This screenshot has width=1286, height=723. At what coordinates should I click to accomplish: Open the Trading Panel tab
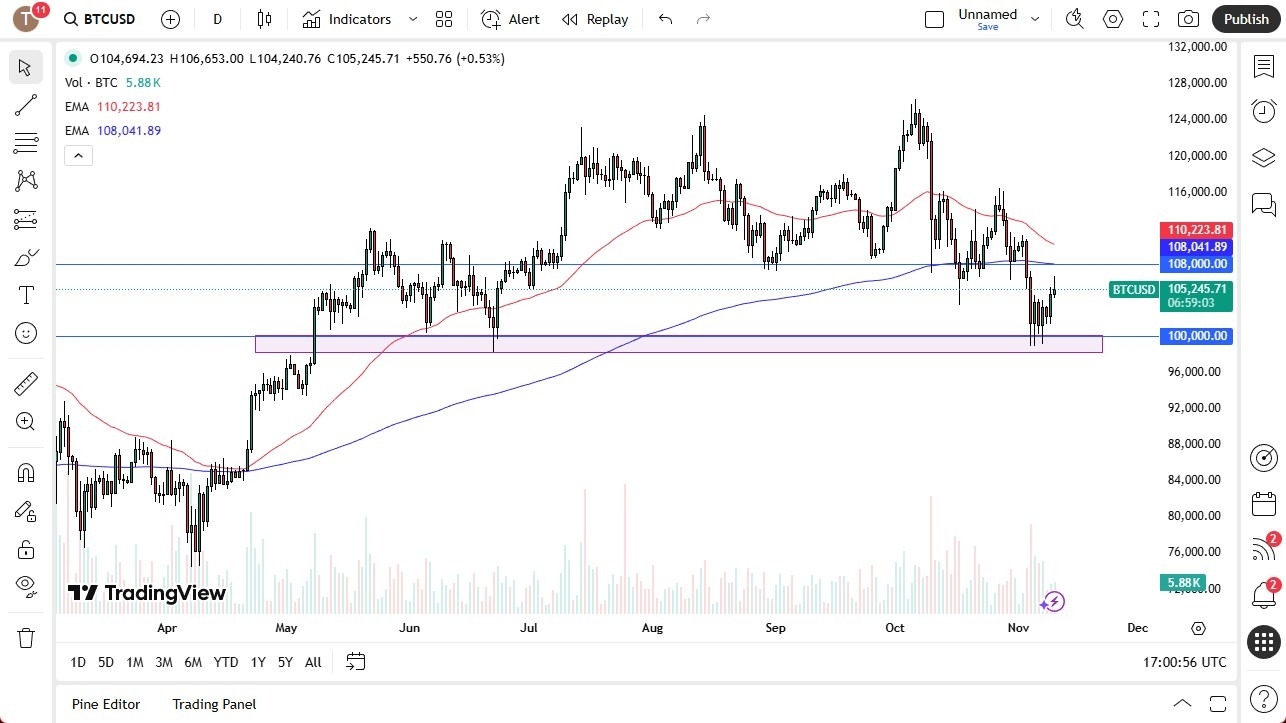coord(213,704)
